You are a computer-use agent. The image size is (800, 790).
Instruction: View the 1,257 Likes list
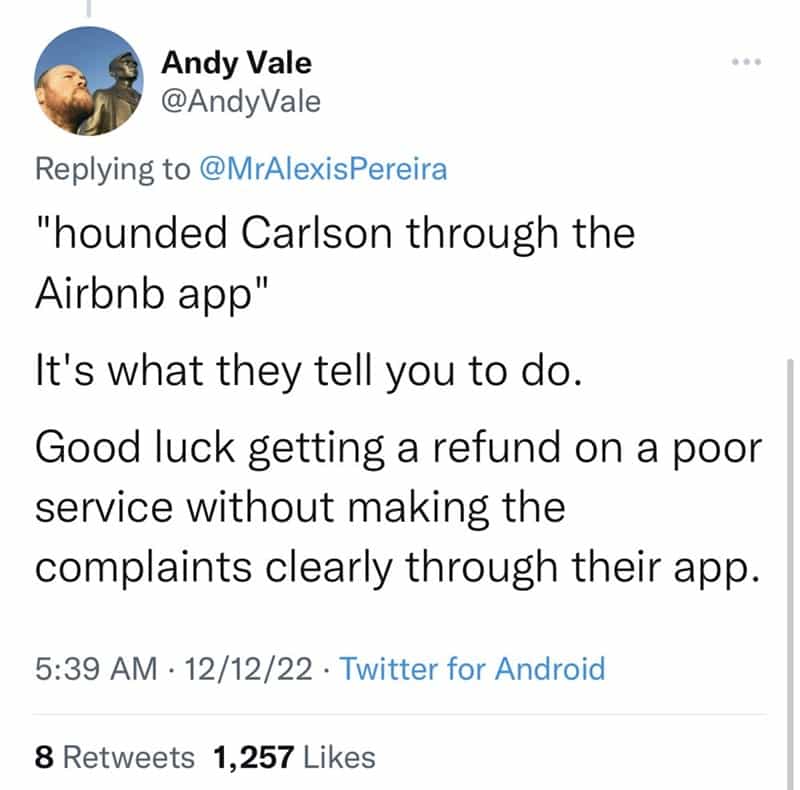[293, 757]
